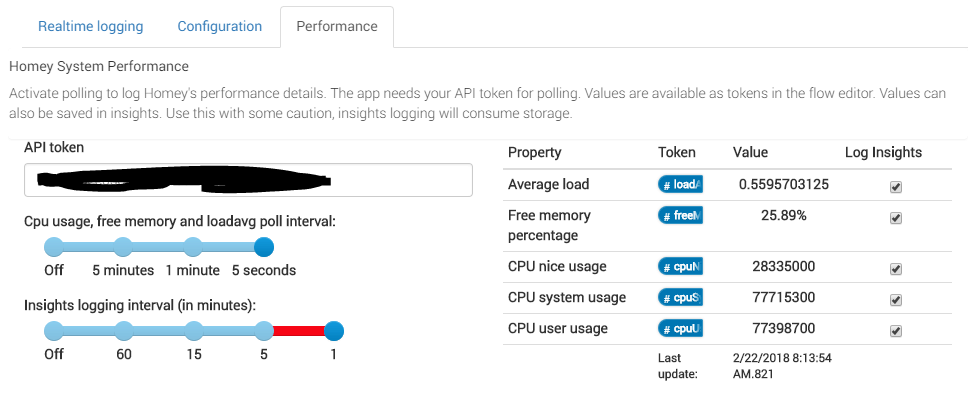Toggle Log Insights for Free memory percentage

[896, 218]
